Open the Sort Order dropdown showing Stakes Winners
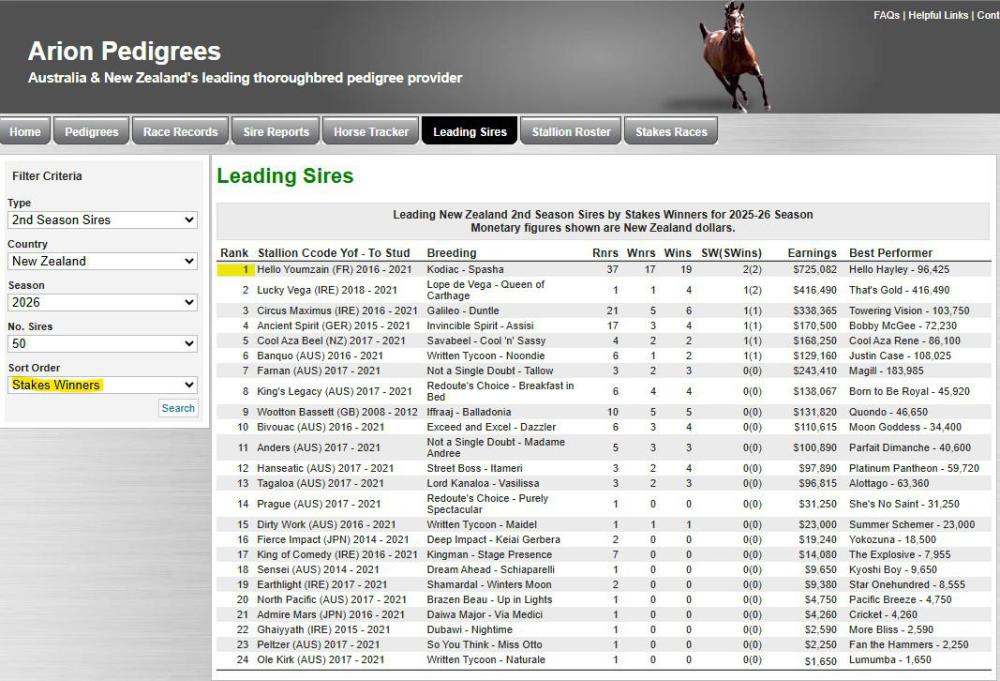The height and width of the screenshot is (681, 1000). [x=103, y=384]
